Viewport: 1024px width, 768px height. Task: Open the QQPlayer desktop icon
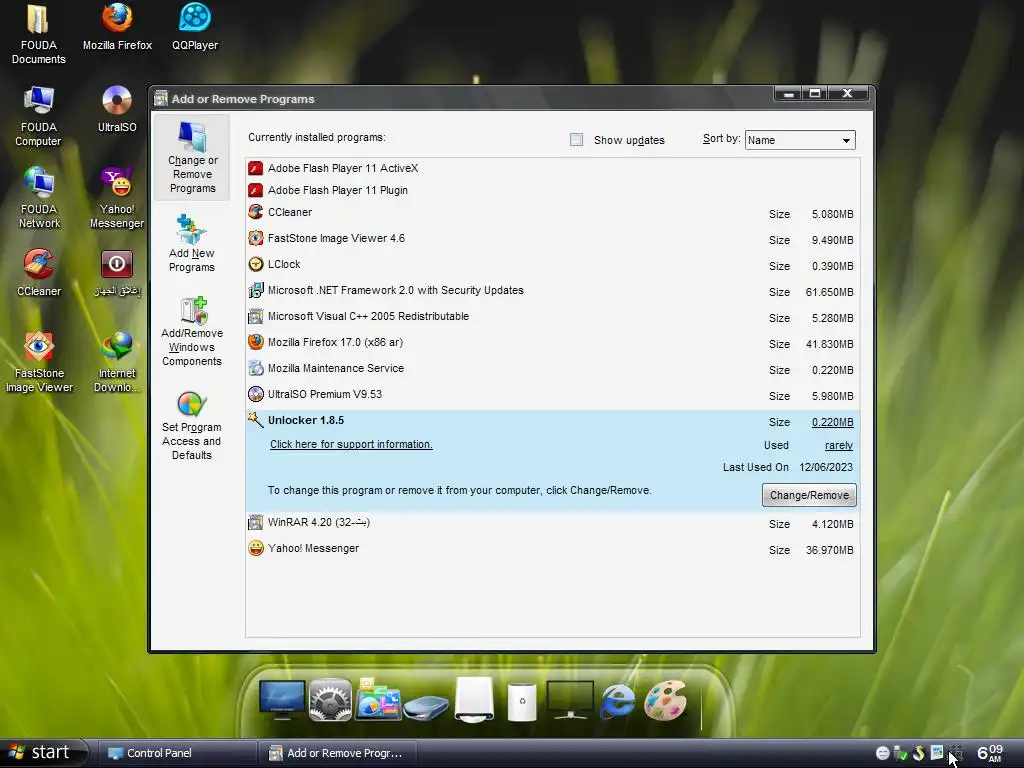click(x=195, y=27)
